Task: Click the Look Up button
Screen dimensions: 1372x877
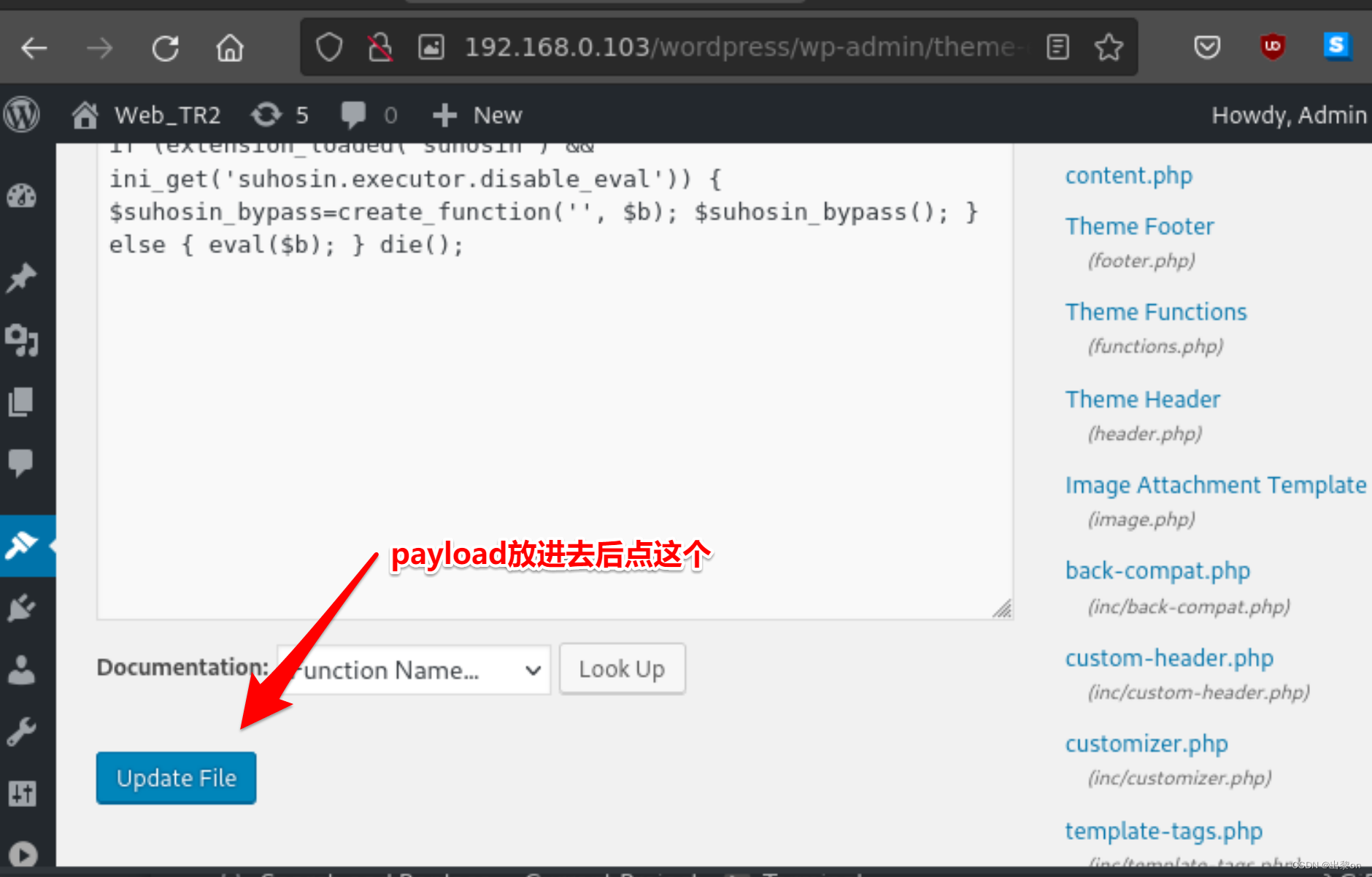Action: 622,668
